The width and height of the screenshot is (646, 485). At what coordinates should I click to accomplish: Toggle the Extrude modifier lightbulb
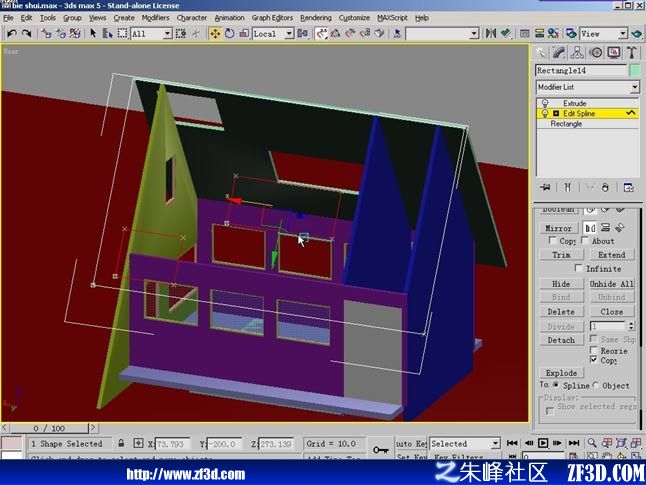545,103
